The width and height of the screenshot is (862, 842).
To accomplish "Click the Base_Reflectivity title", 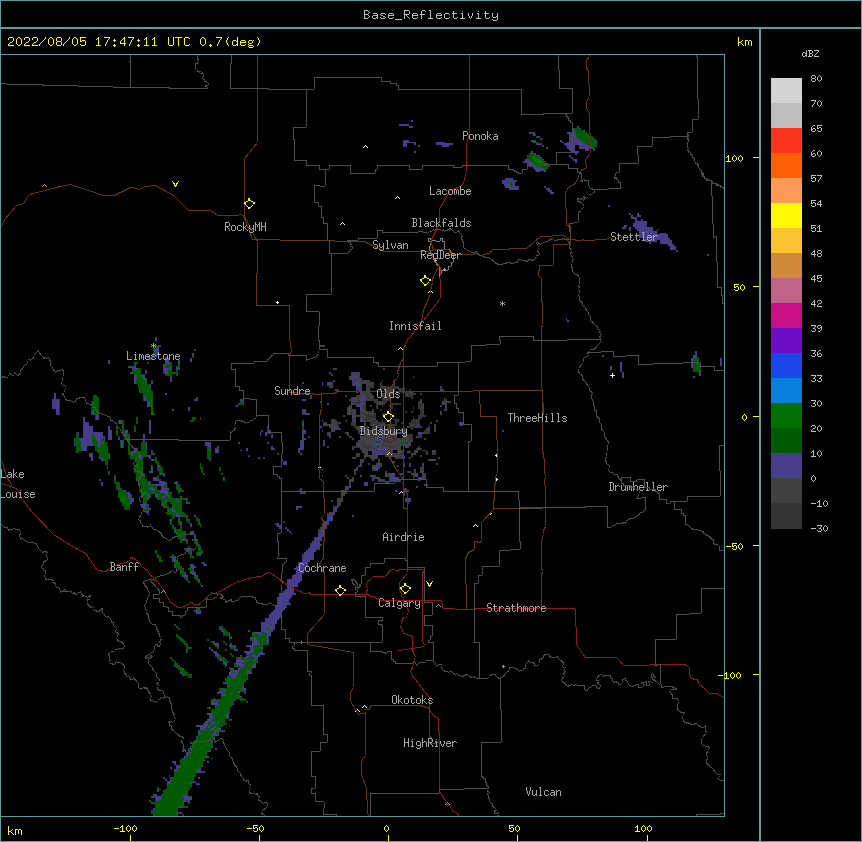I will click(x=430, y=15).
